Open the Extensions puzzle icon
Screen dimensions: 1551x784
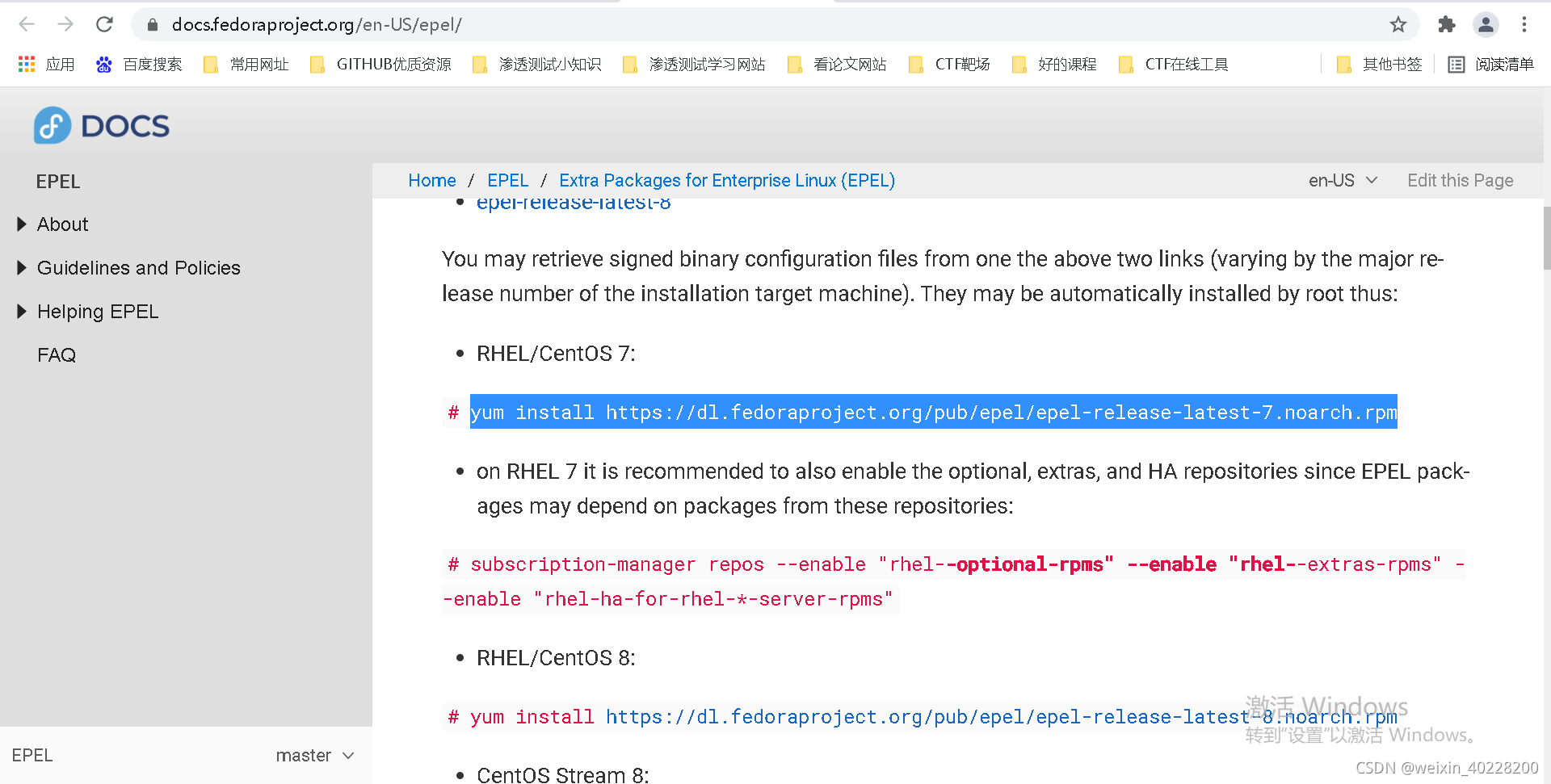pyautogui.click(x=1446, y=24)
